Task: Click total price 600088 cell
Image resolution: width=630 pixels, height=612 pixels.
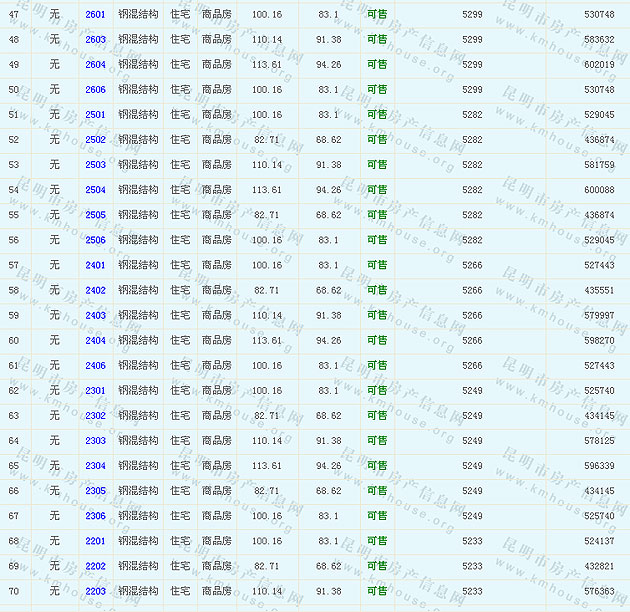Action: [x=599, y=190]
